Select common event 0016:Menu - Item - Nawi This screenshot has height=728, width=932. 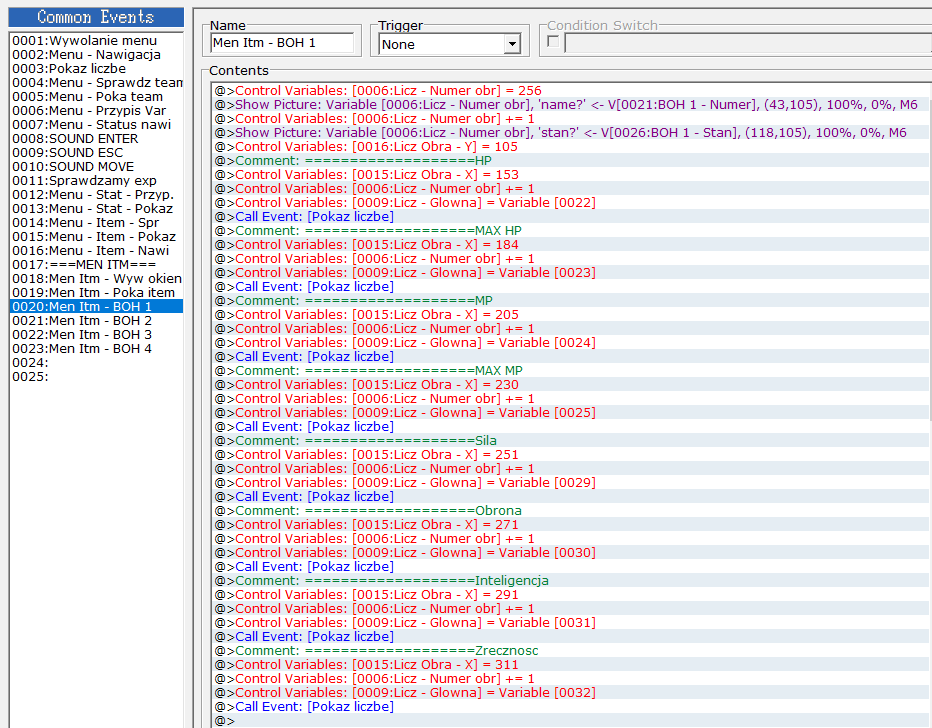pyautogui.click(x=97, y=251)
